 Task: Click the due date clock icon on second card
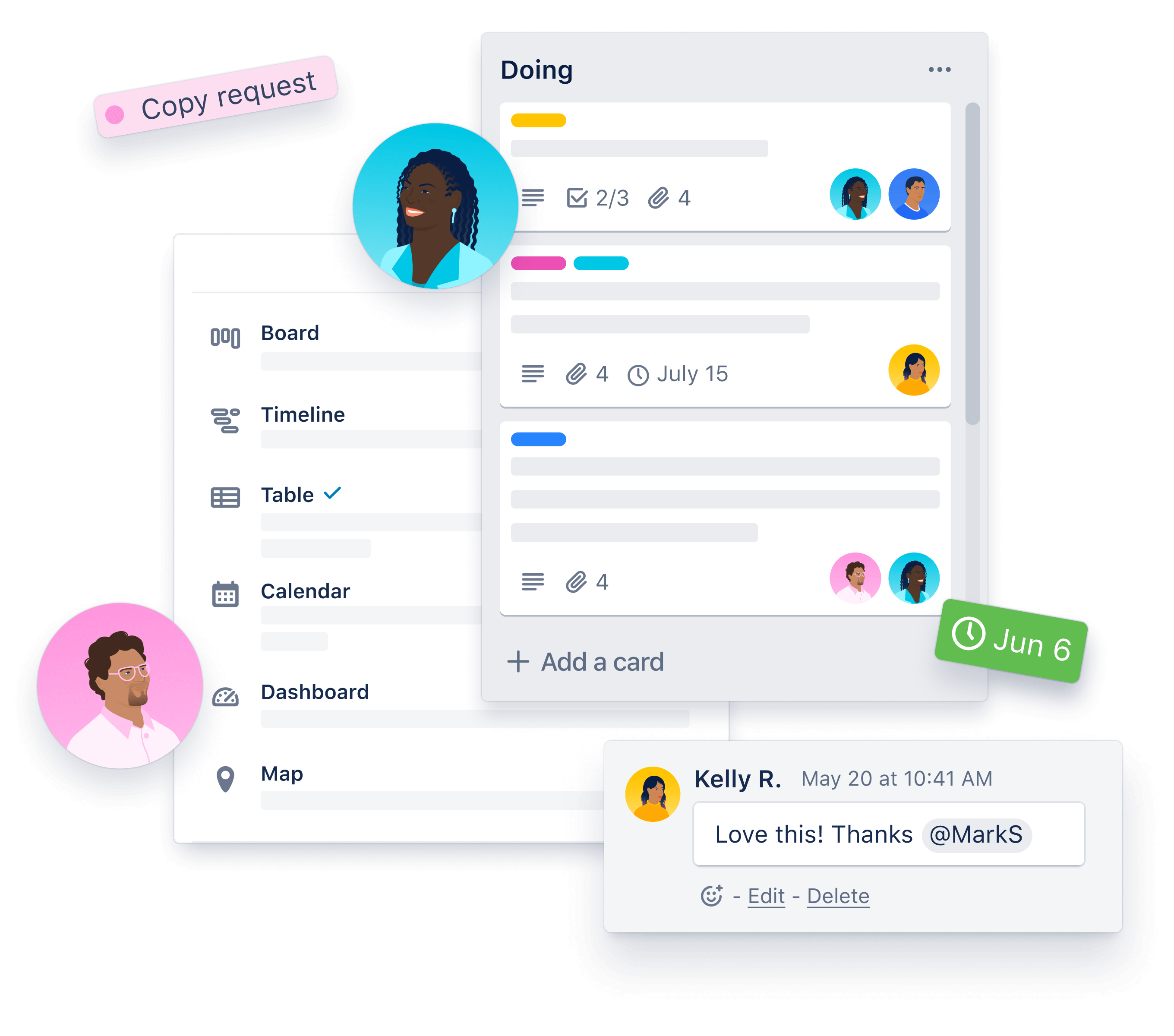(x=638, y=374)
